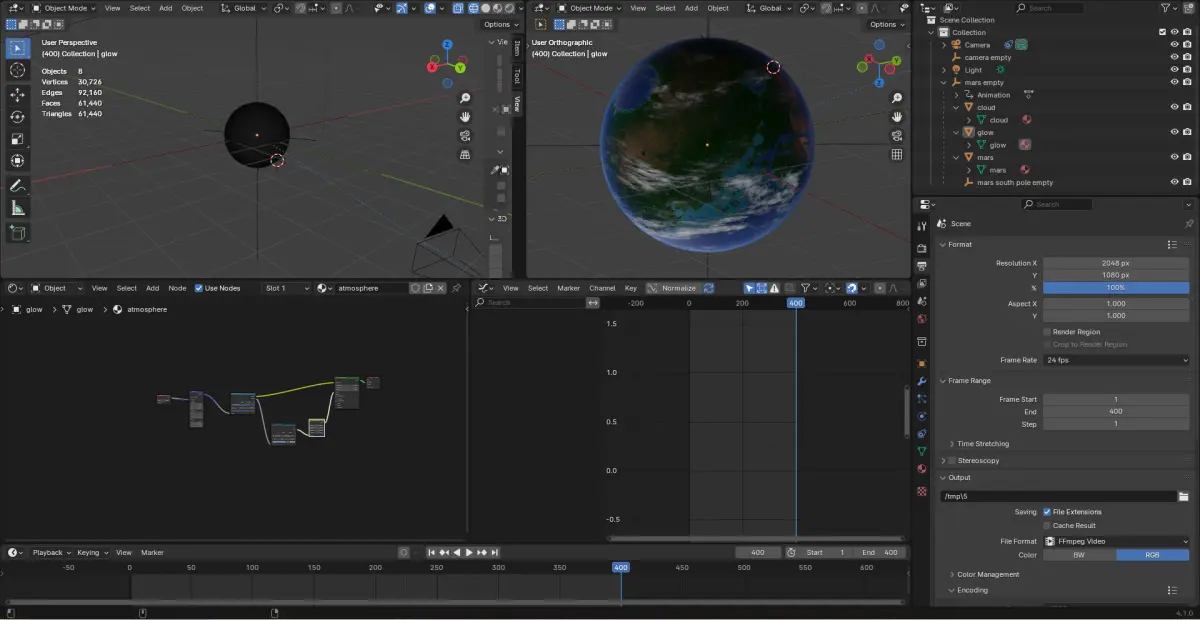This screenshot has width=1200, height=620.
Task: Click the Z axis on left viewport gizmo
Action: [447, 45]
